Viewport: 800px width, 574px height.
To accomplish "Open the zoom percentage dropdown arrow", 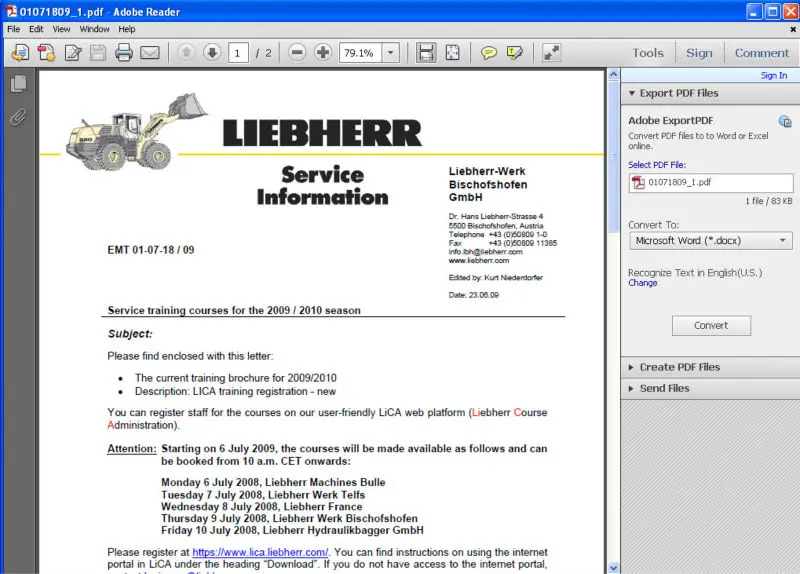I will 390,53.
